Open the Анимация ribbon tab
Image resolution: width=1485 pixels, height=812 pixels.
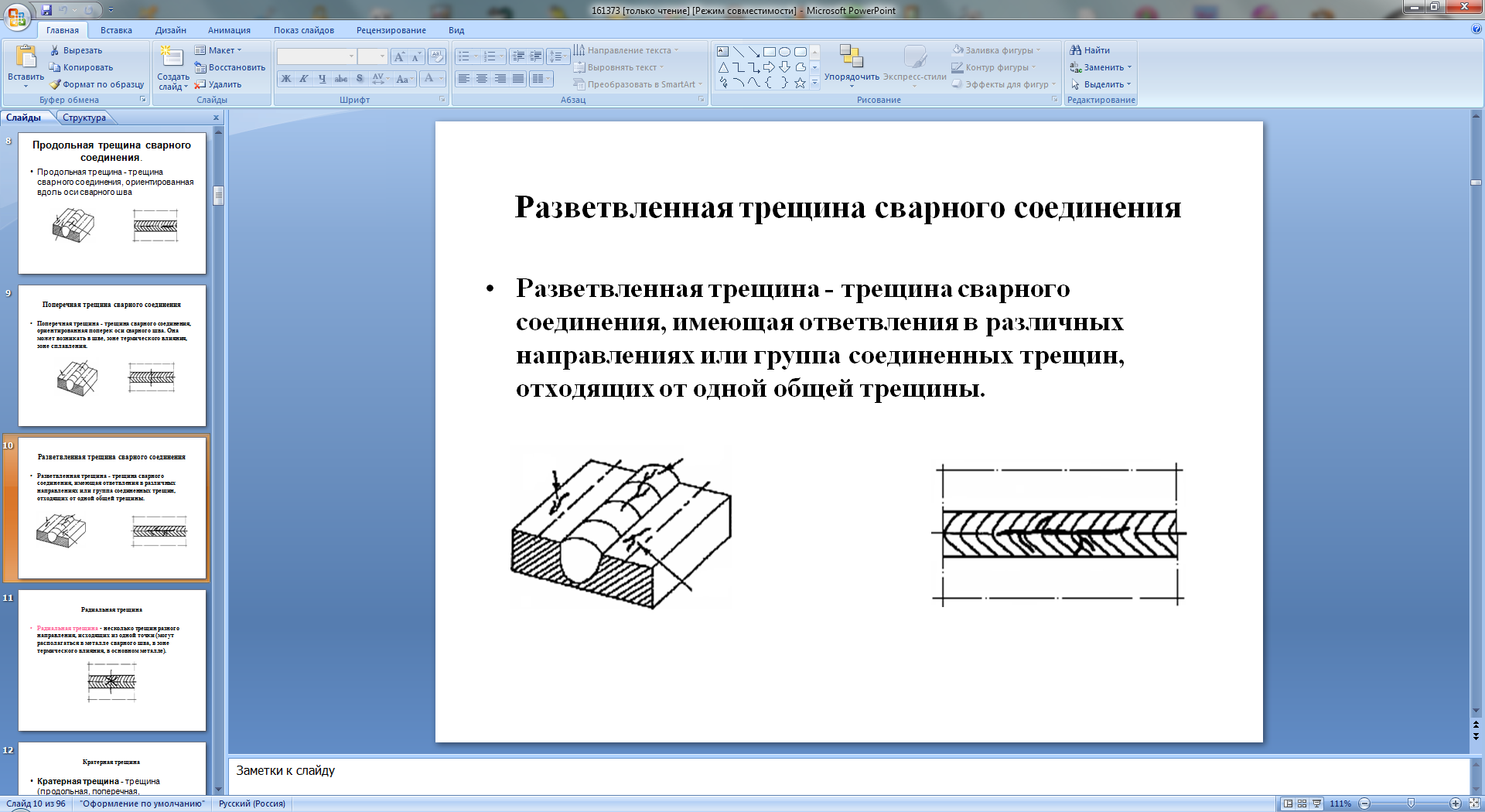click(x=229, y=30)
